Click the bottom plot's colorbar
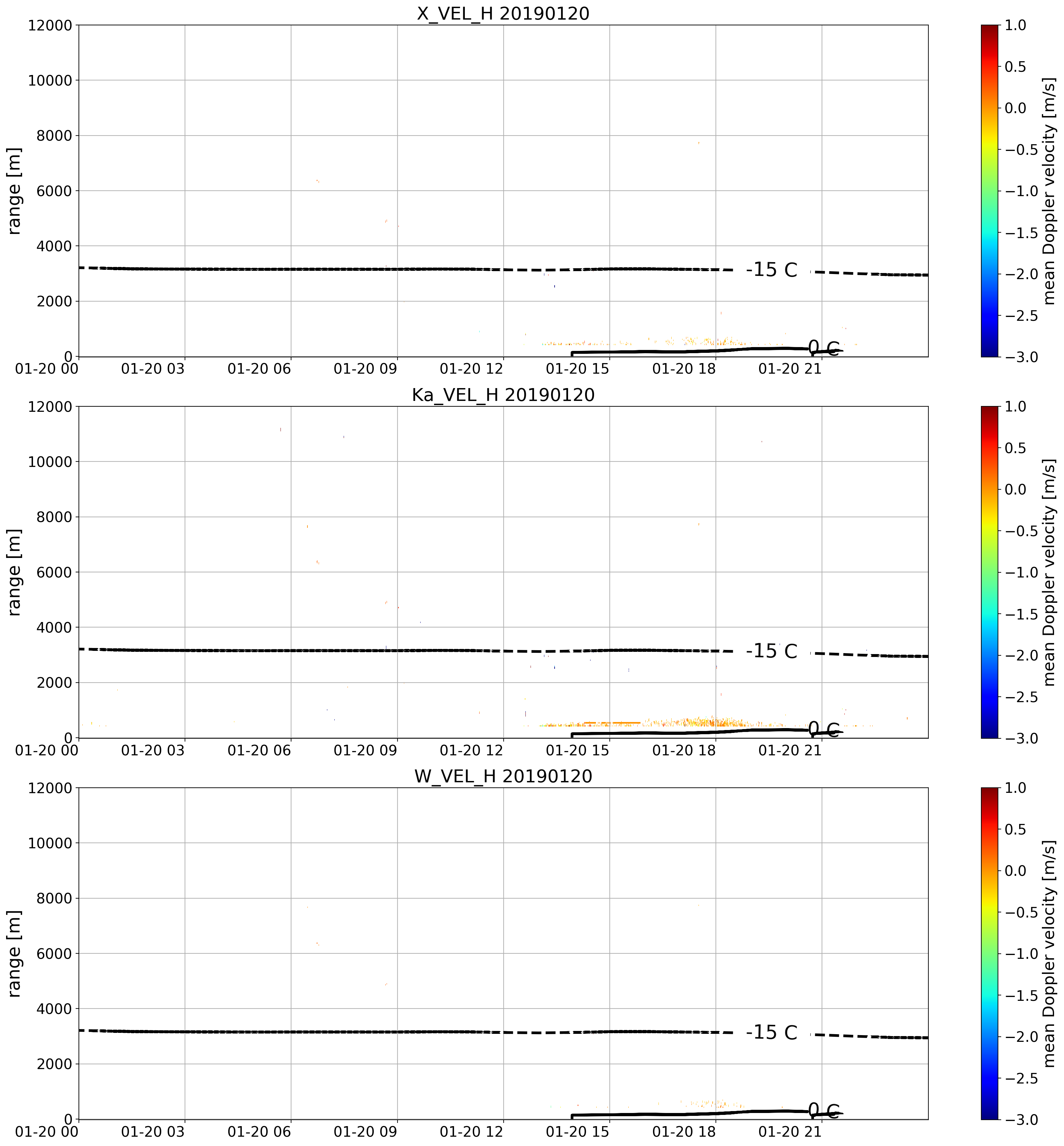This screenshot has width=1064, height=1146. [989, 954]
